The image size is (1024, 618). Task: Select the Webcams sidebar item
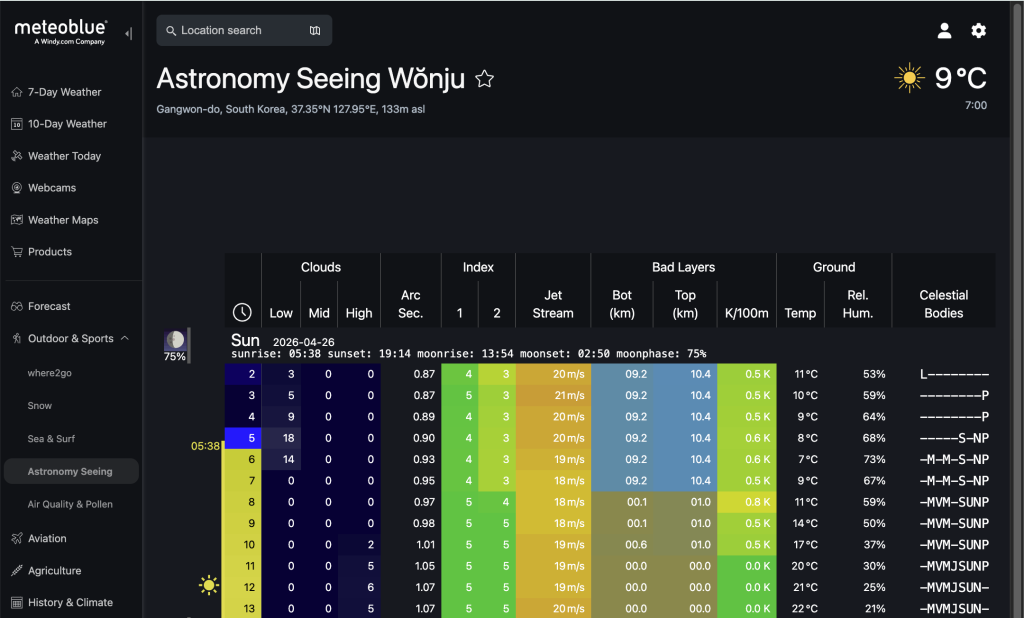[x=52, y=188]
